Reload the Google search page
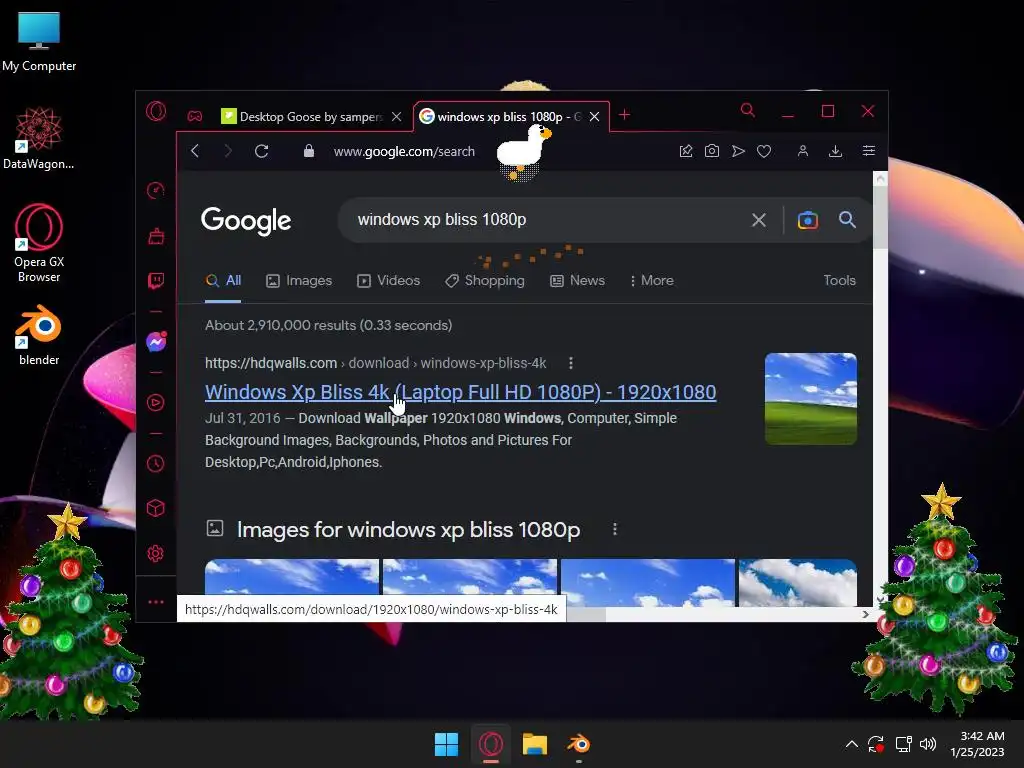1024x768 pixels. click(x=261, y=151)
